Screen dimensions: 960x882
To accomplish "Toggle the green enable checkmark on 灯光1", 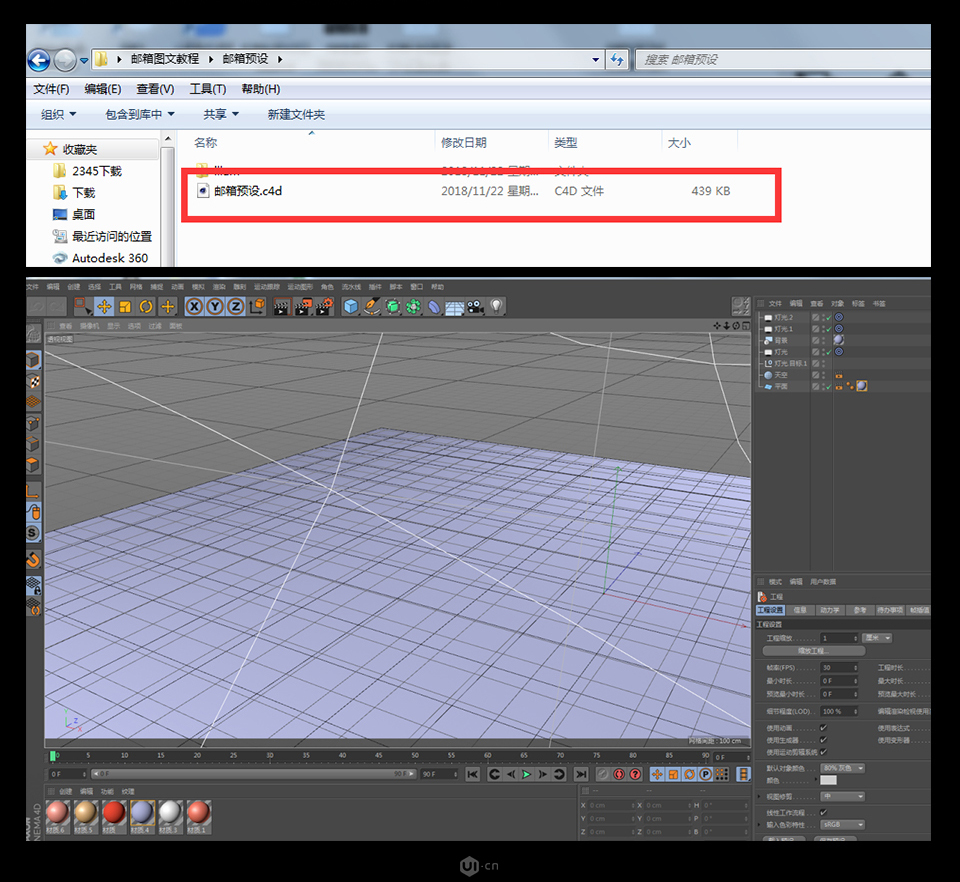I will (828, 328).
